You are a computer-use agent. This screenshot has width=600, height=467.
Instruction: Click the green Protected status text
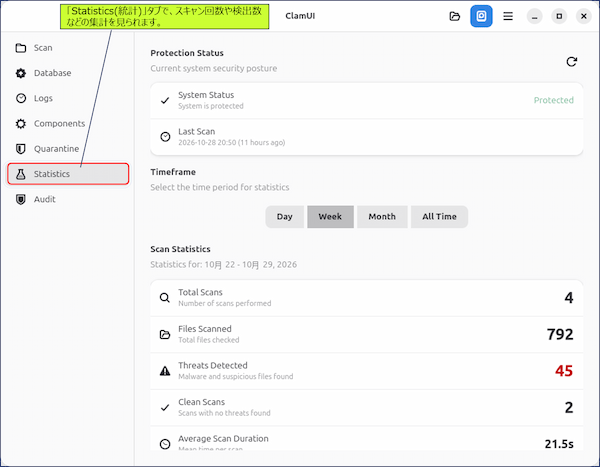pos(554,100)
